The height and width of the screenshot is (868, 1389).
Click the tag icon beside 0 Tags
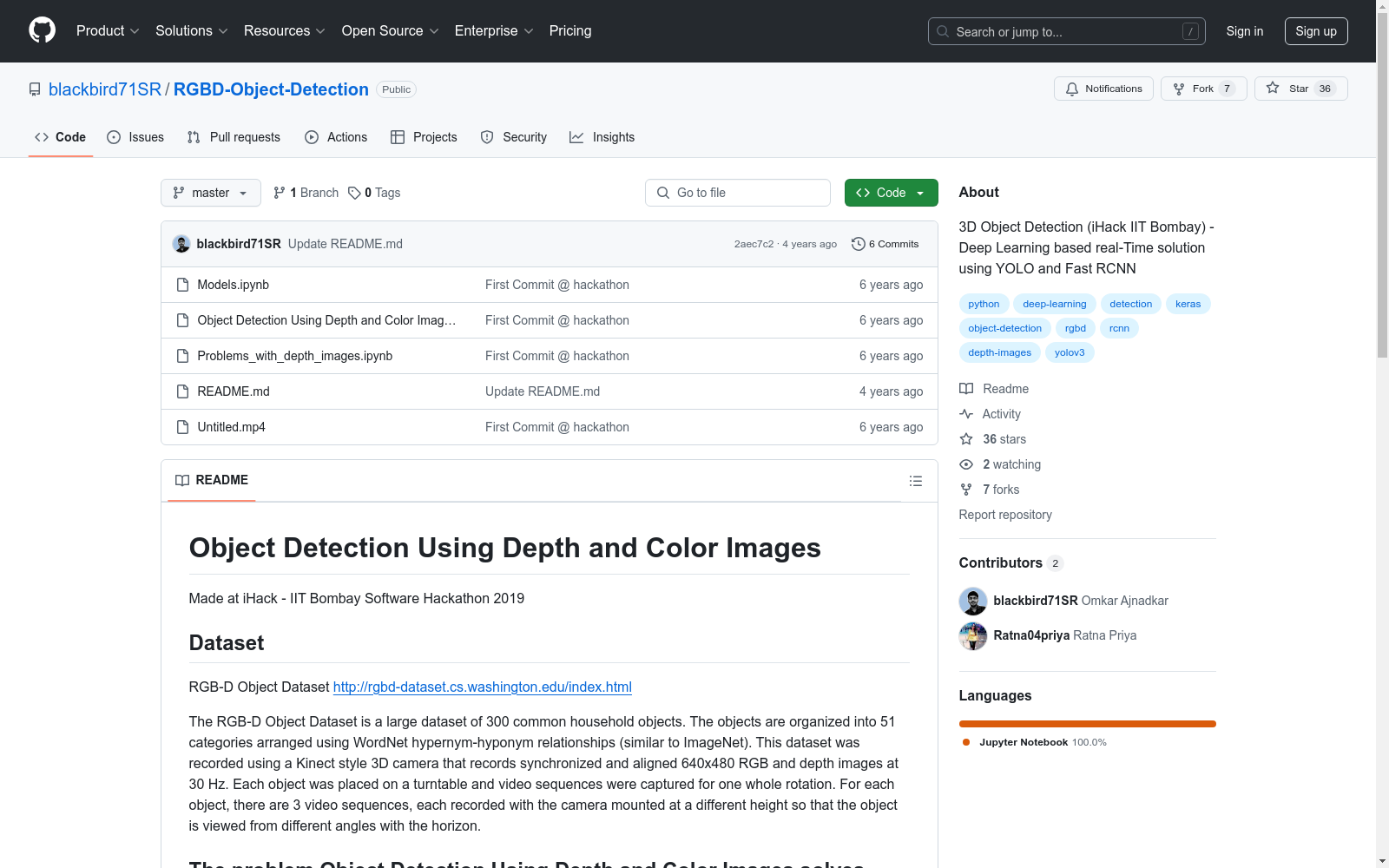(354, 193)
